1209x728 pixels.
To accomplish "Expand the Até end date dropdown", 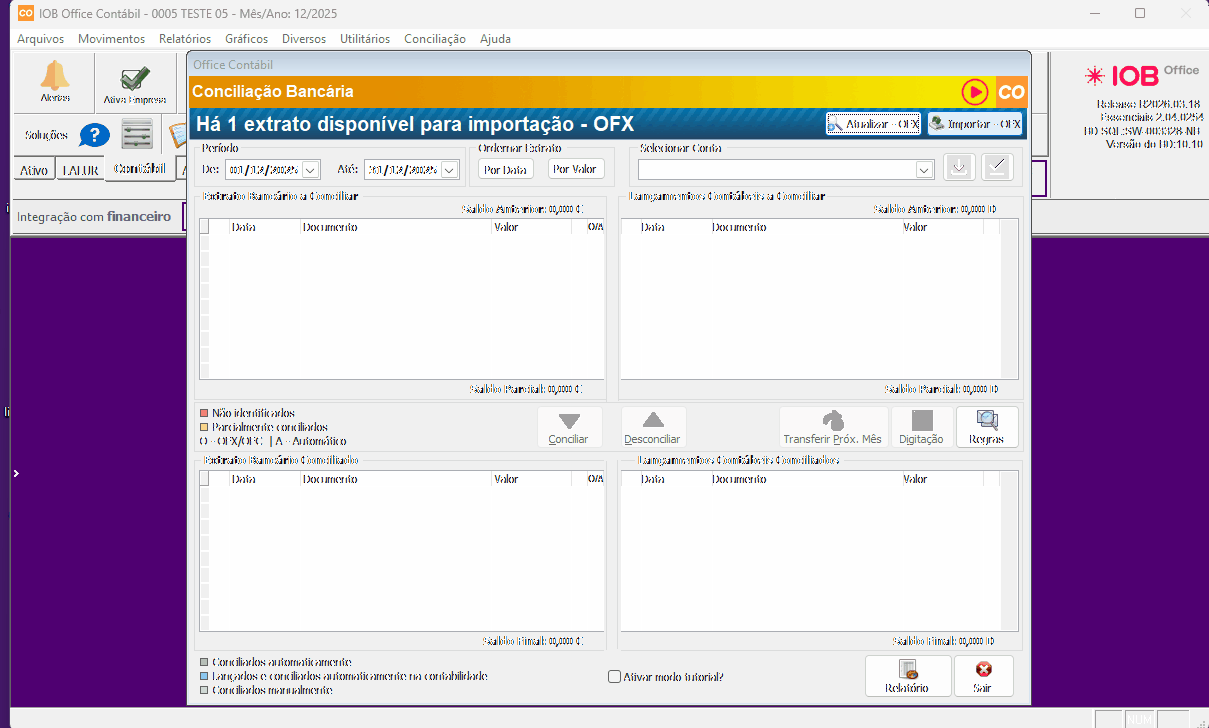I will [x=449, y=170].
